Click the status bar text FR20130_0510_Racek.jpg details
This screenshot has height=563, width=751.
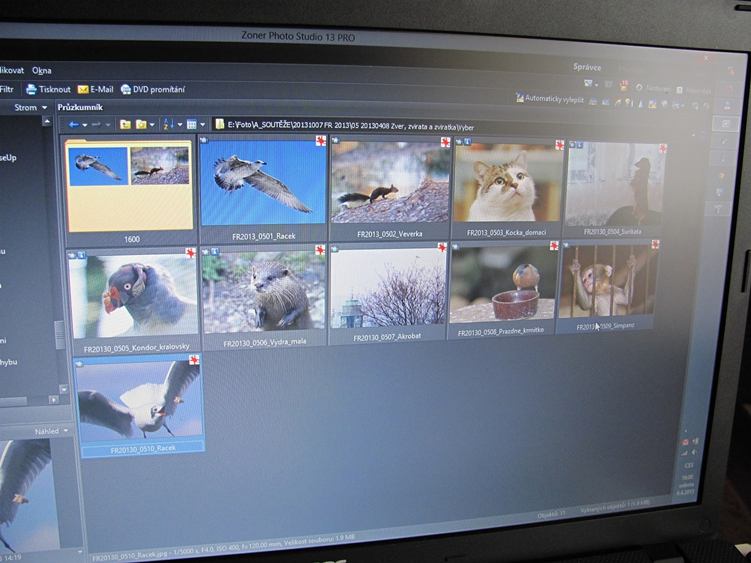223,548
